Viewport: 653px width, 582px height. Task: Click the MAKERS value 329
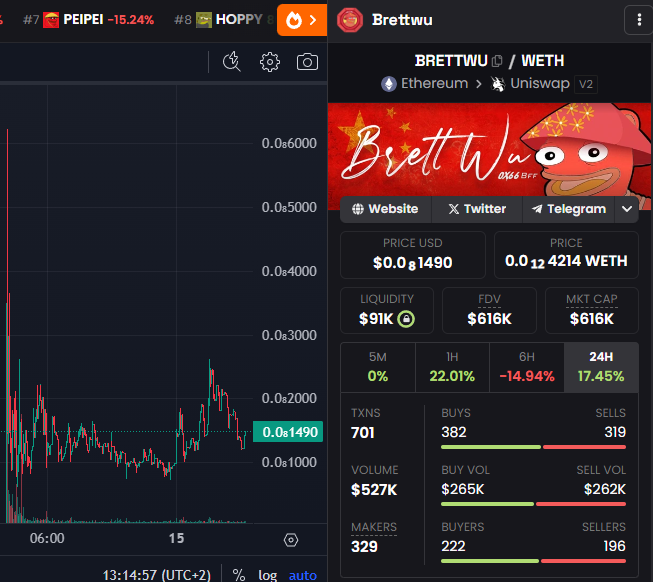364,547
